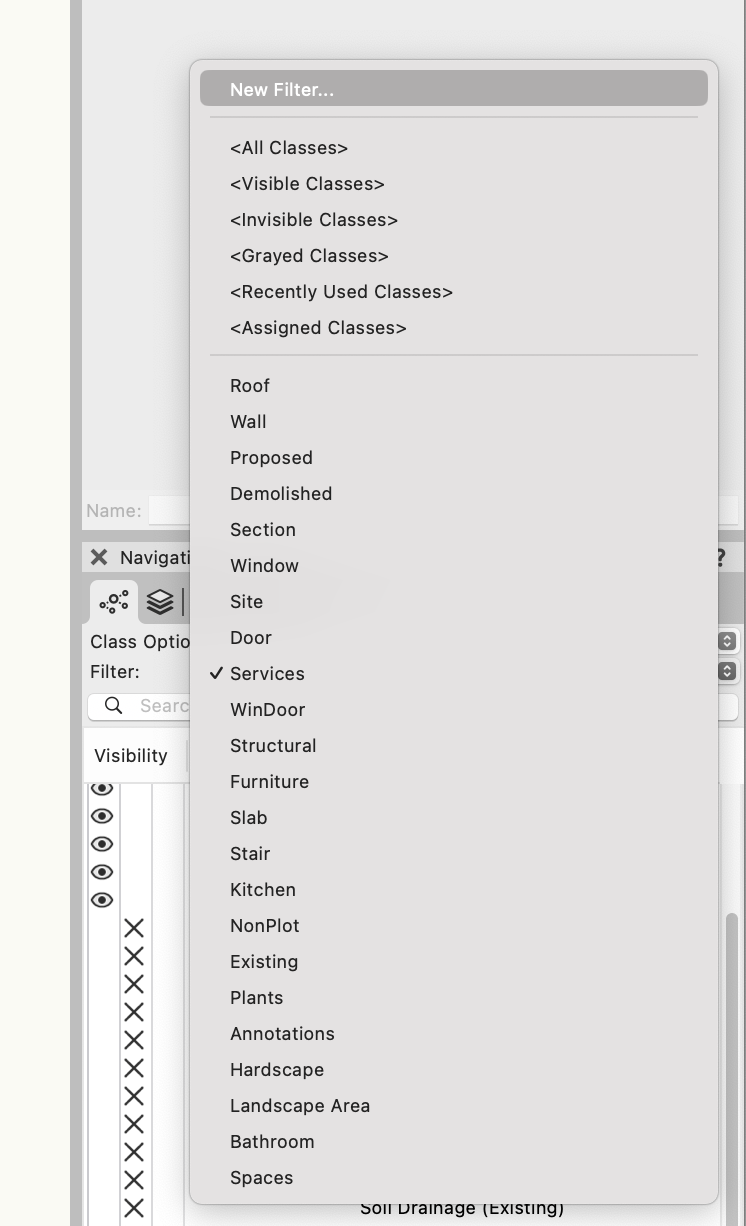The height and width of the screenshot is (1226, 746).
Task: Click the Filter dropdown stepper arrows
Action: (727, 671)
